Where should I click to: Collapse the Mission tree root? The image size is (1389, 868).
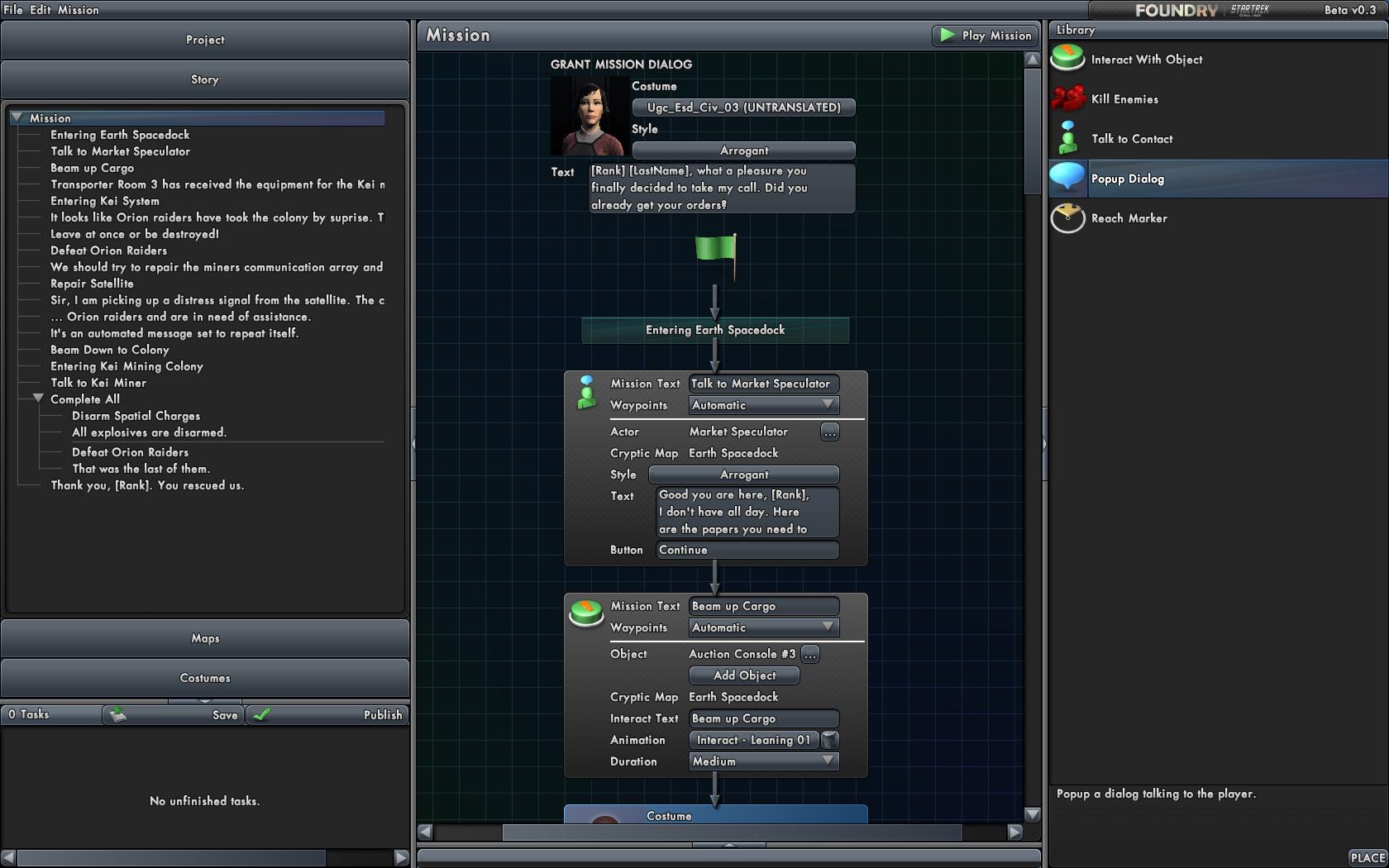(x=17, y=118)
